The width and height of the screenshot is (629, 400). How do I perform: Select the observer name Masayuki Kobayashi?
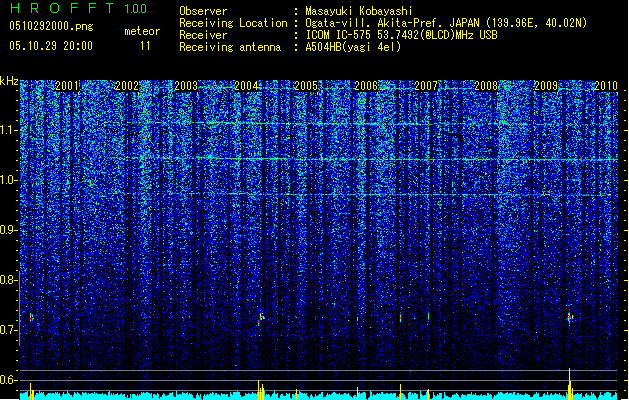click(x=359, y=11)
